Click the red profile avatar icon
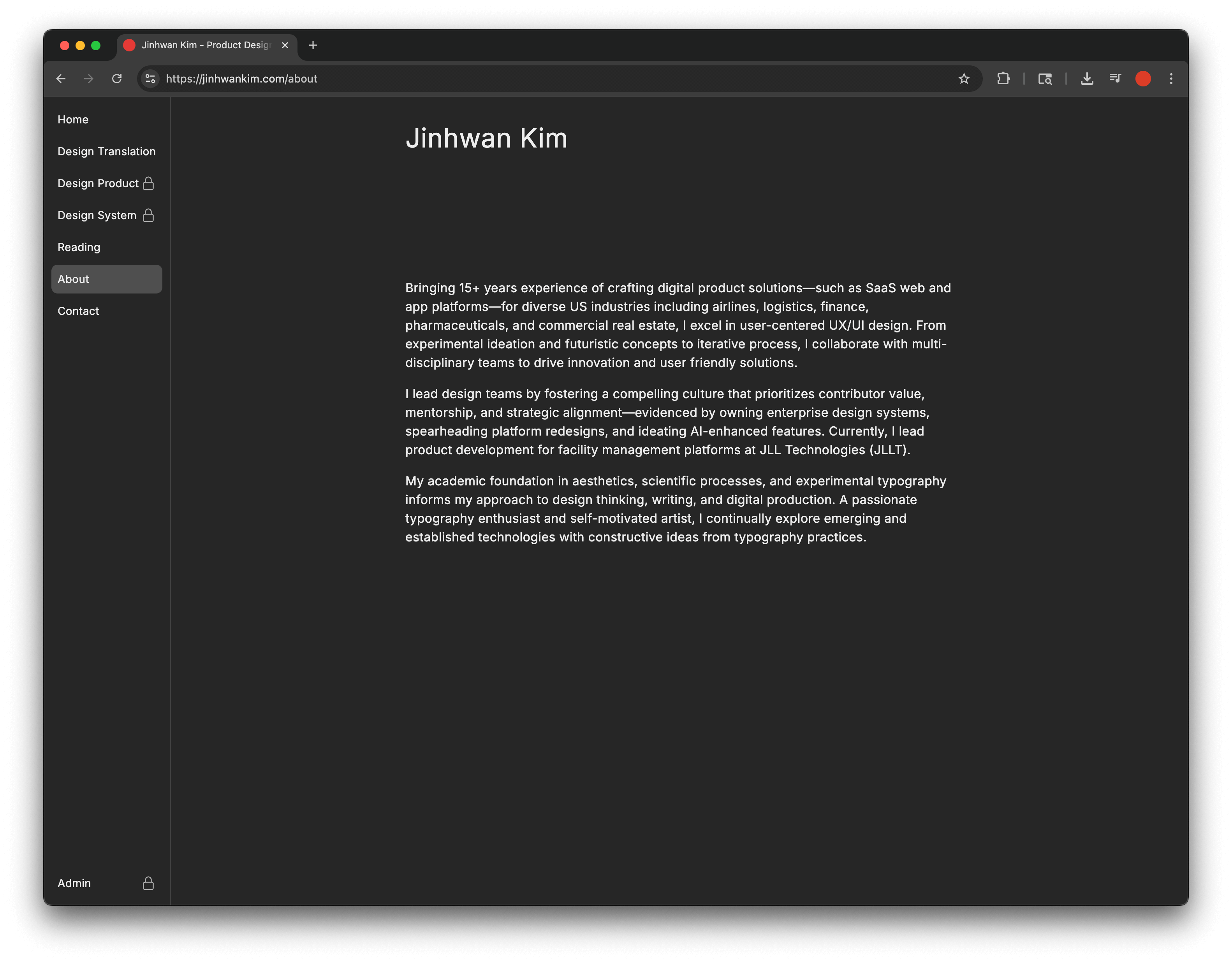This screenshot has height=963, width=1232. [1143, 79]
